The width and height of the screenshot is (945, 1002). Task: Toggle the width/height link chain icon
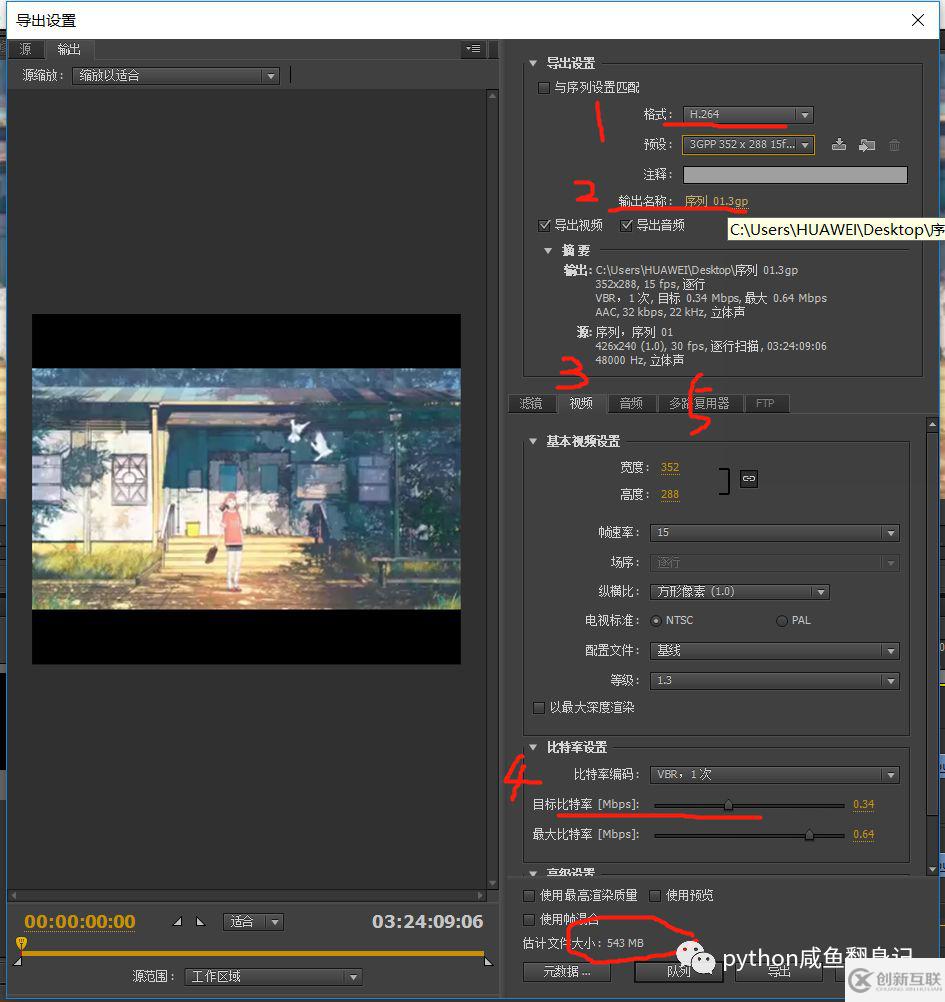(x=749, y=479)
